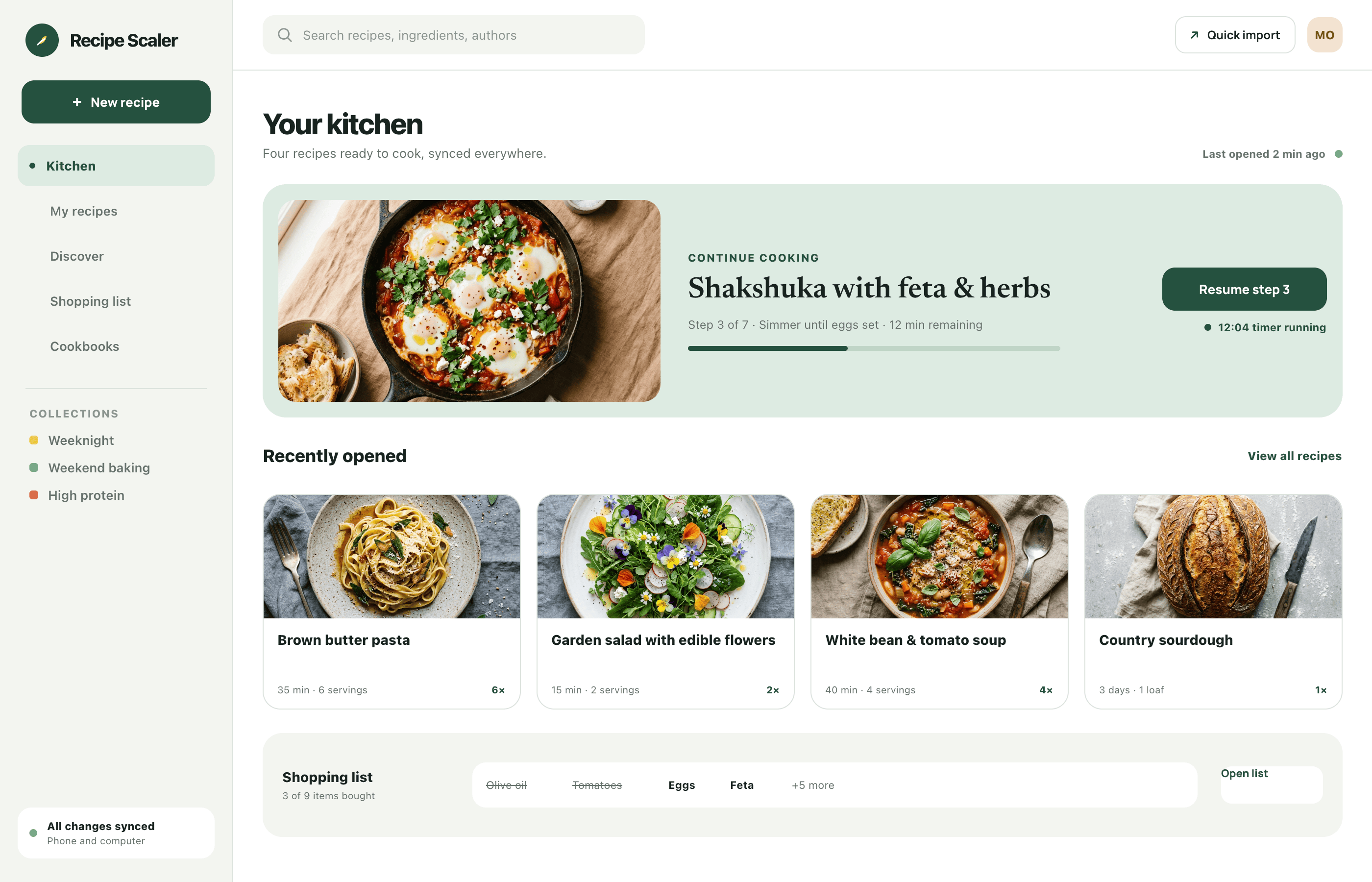
Task: Open the 4× scale on White bean soup
Action: 1046,689
